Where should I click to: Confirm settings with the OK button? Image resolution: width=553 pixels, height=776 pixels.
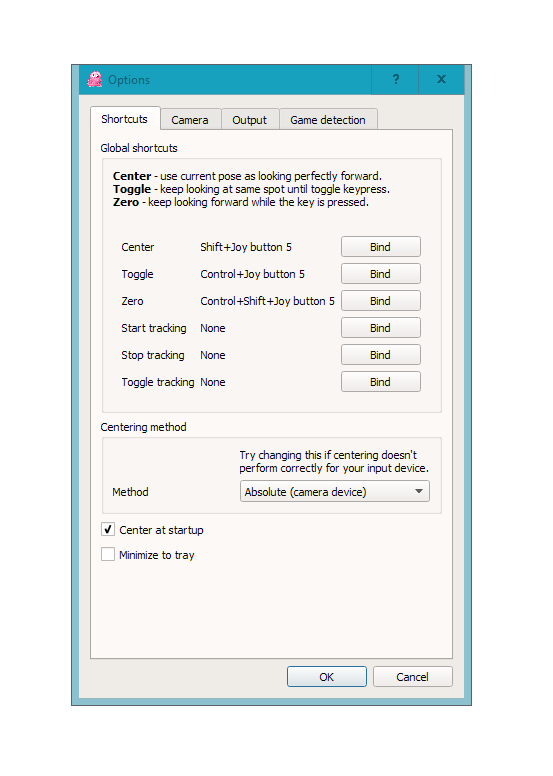327,677
